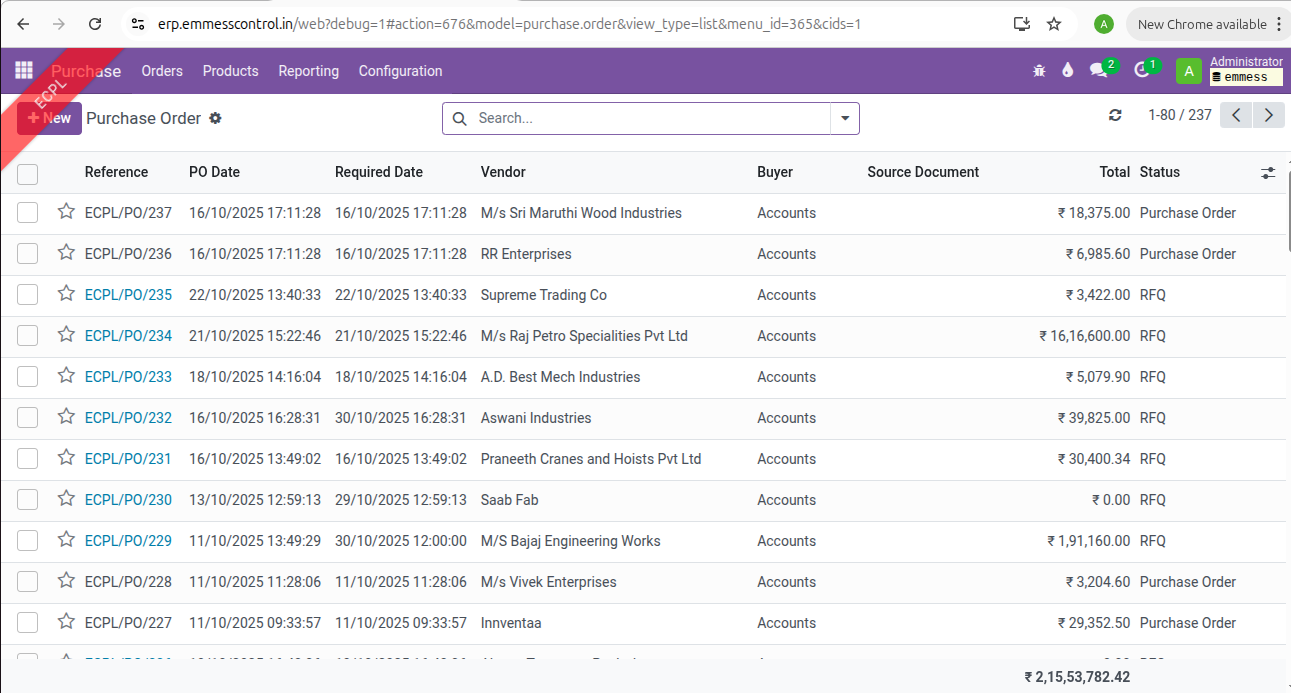Focus the Search input field
Viewport: 1291px width, 693px height.
pos(650,118)
